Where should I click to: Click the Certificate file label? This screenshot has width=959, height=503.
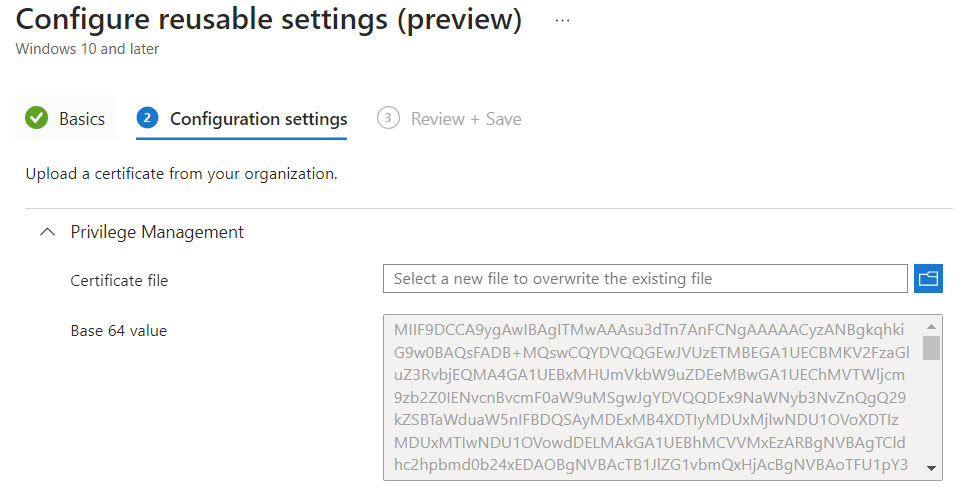(x=119, y=280)
